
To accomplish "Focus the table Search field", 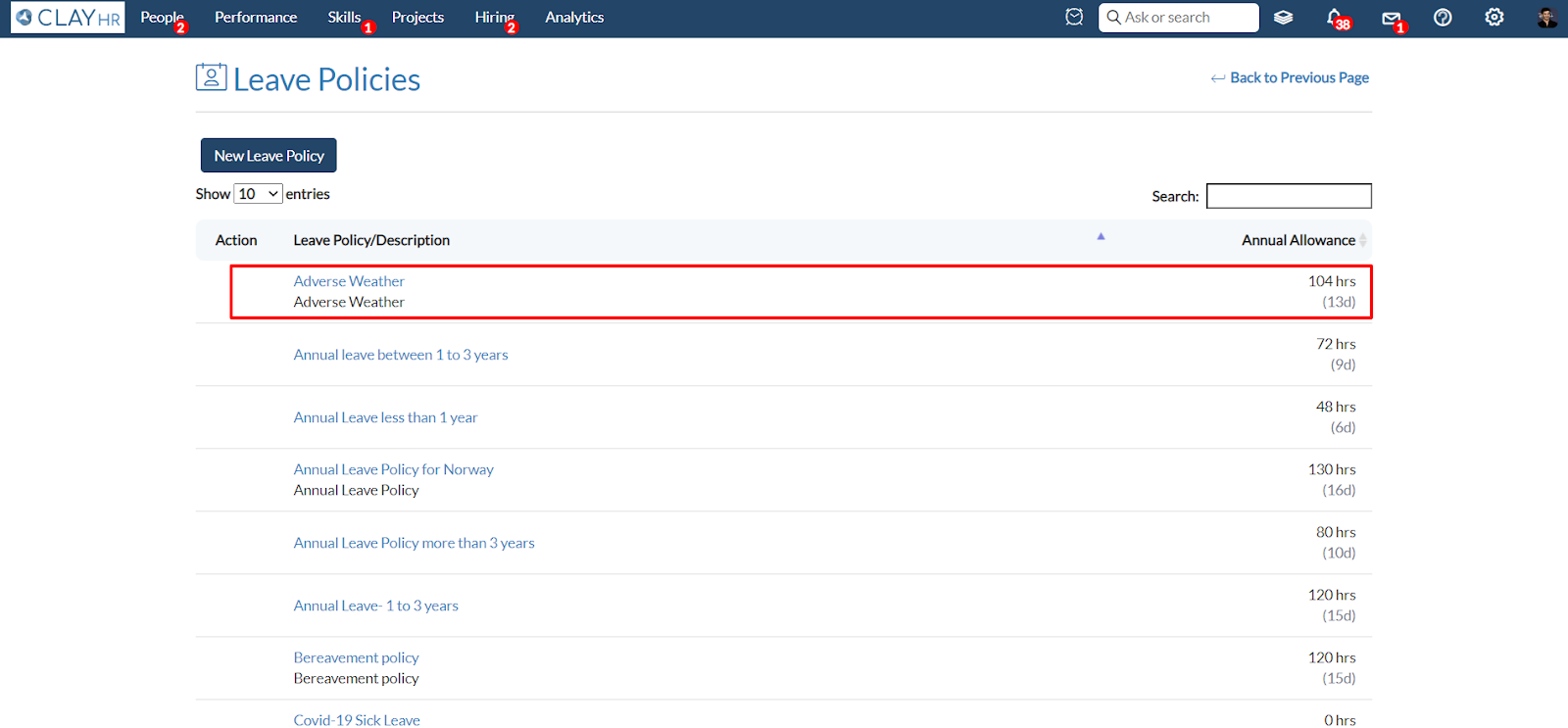I will 1289,196.
